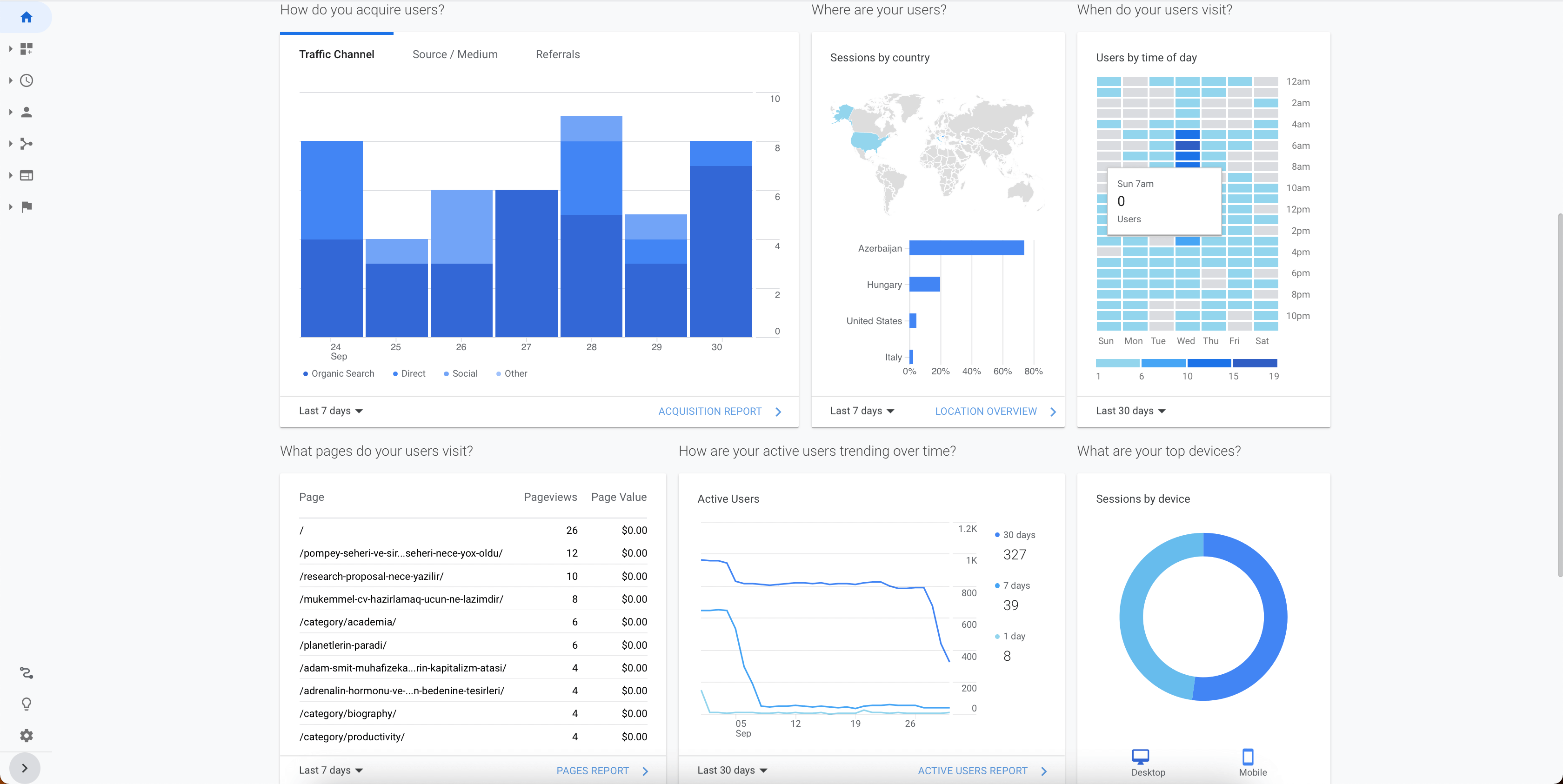1563x784 pixels.
Task: Click the Azerbaijan bar in sessions chart
Action: pyautogui.click(x=966, y=248)
